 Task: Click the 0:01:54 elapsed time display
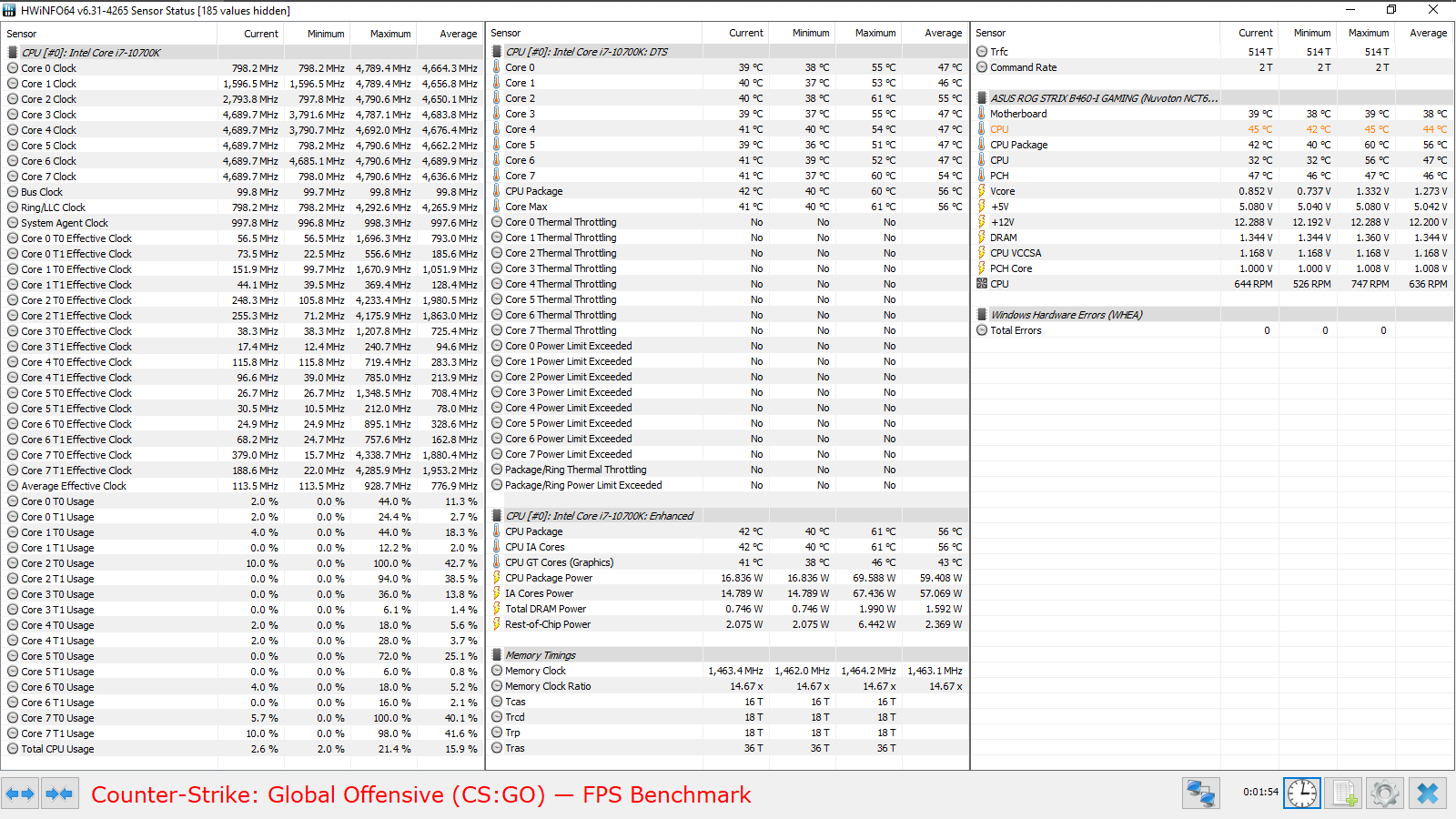click(1260, 792)
